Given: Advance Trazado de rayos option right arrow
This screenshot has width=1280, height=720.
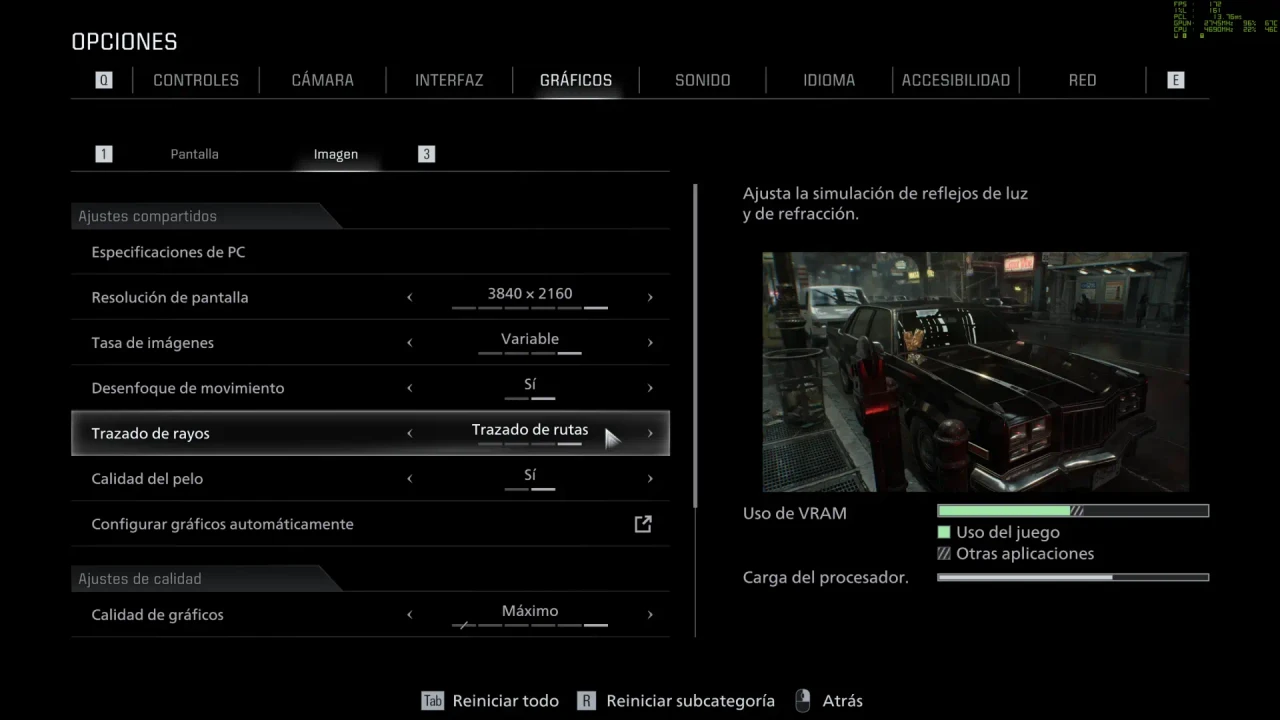Looking at the screenshot, I should (650, 433).
